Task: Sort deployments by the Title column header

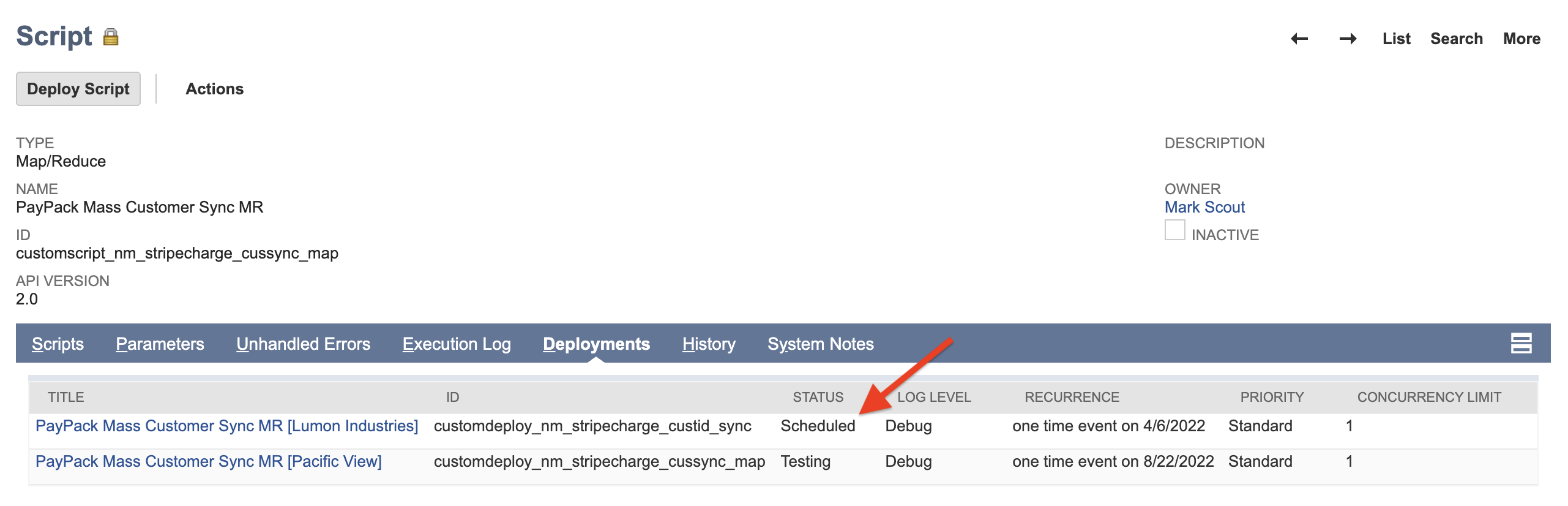Action: point(66,397)
